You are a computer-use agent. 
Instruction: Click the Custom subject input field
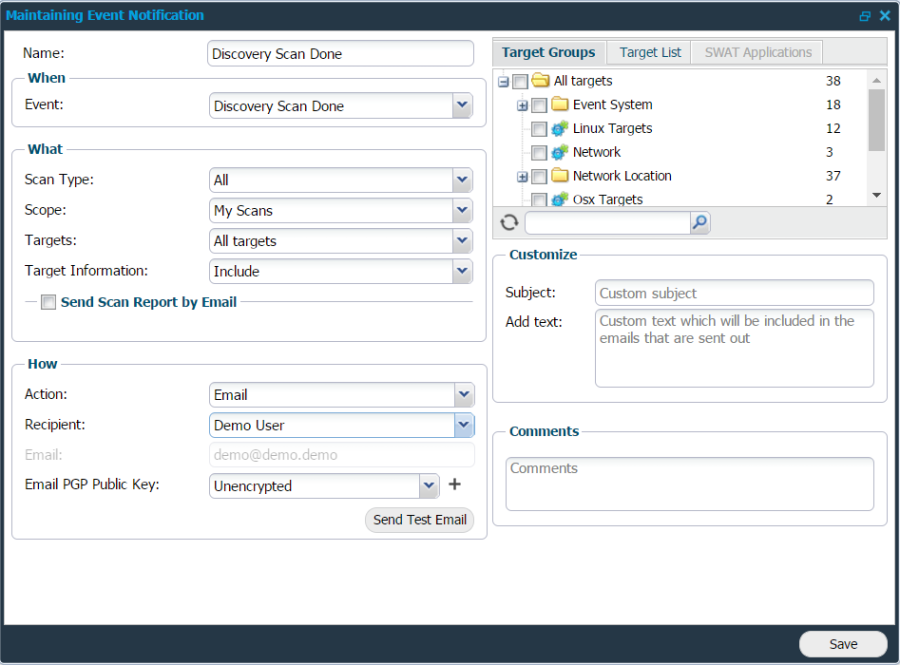(734, 292)
